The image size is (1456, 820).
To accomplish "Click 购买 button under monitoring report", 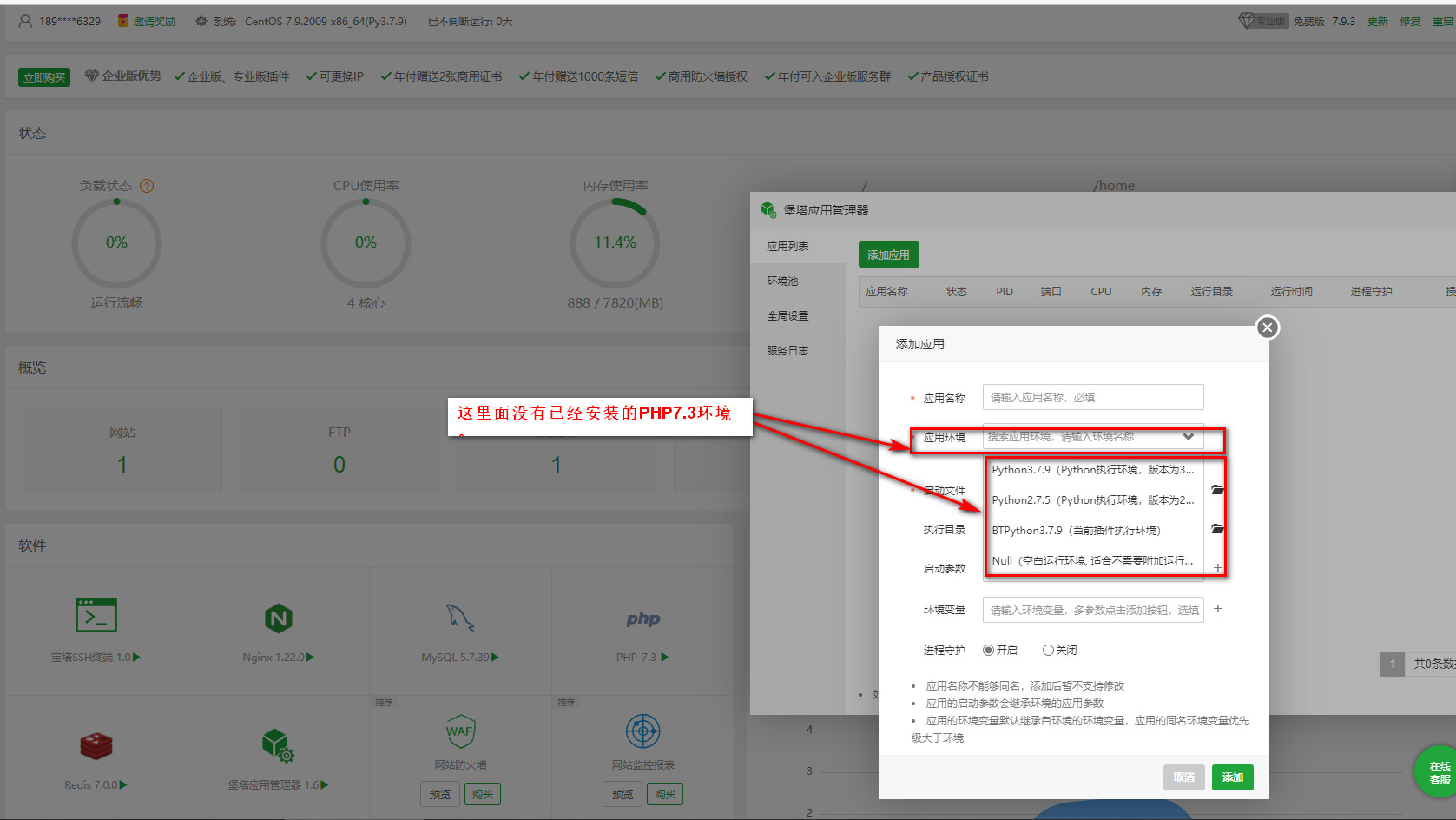I will click(x=665, y=794).
